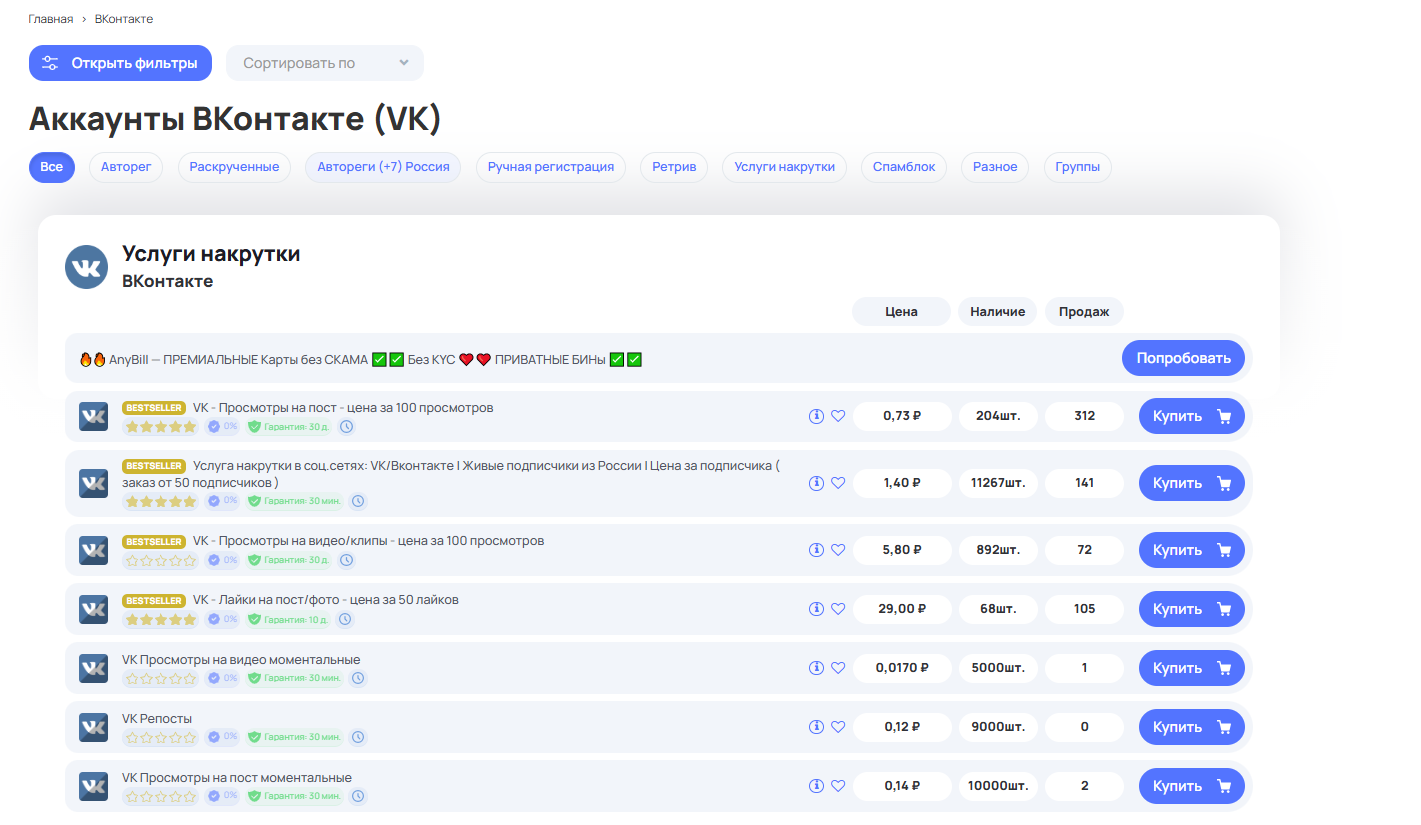Image resolution: width=1421 pixels, height=825 pixels.
Task: Click the large VK logo beside Услуги накрутки
Action: click(86, 268)
